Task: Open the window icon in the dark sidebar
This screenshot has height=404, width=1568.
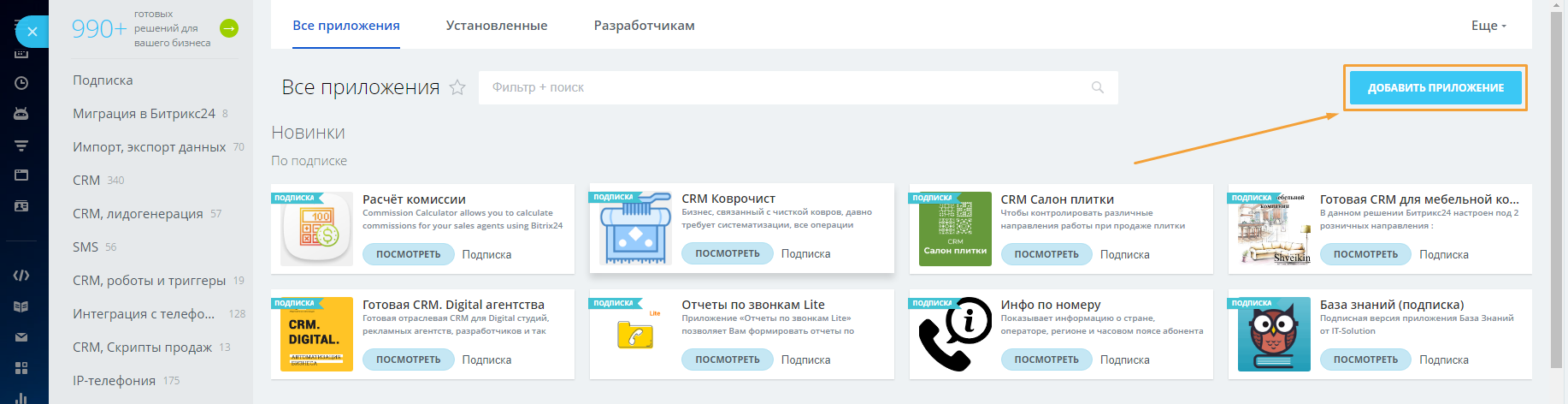Action: [21, 175]
